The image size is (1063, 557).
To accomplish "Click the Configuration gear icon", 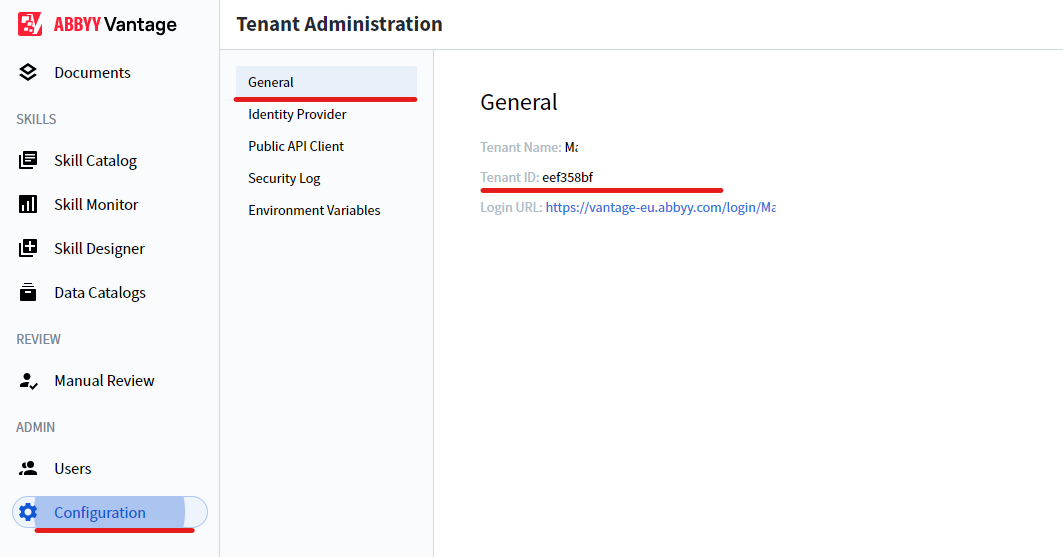I will pos(28,512).
